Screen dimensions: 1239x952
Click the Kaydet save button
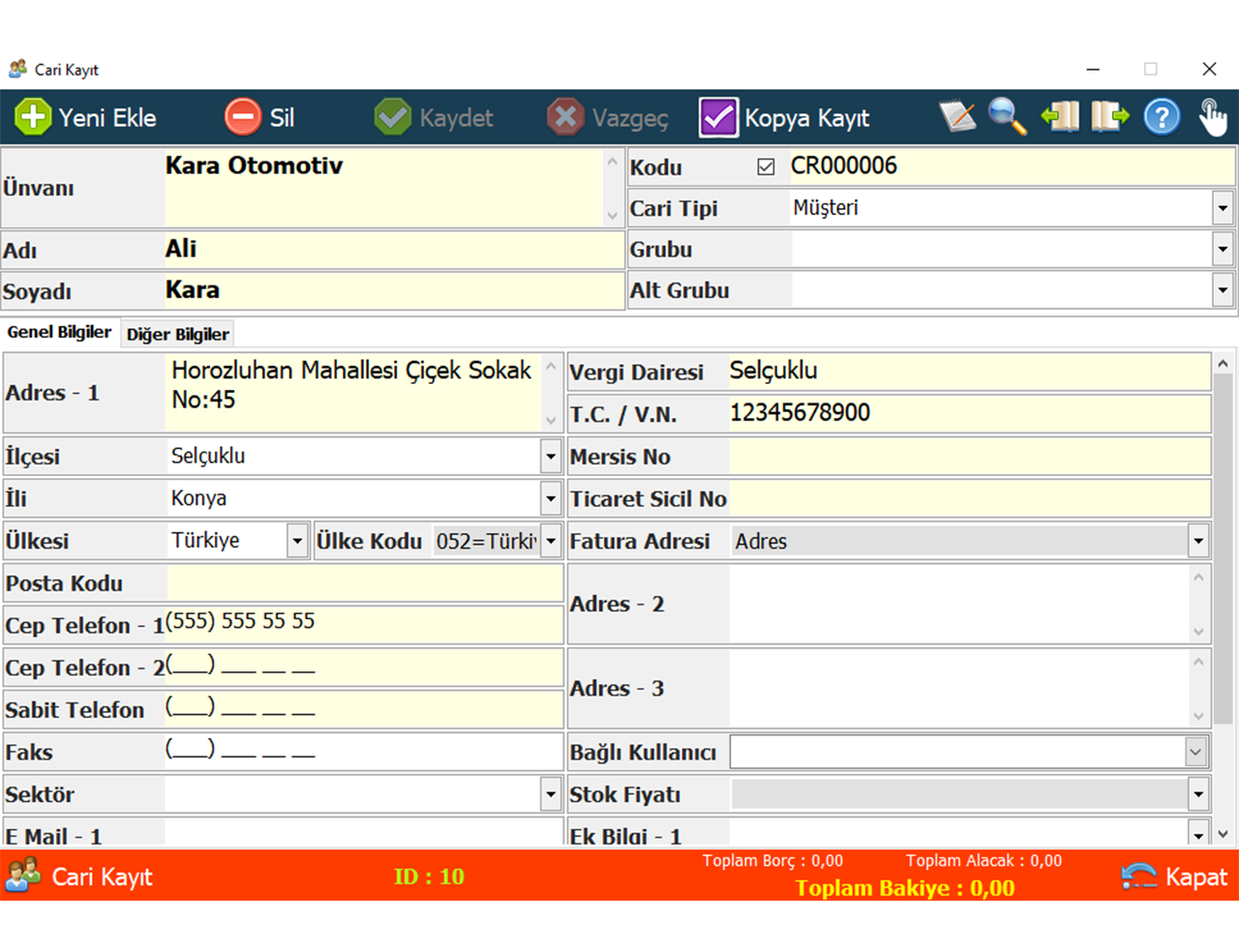pyautogui.click(x=434, y=117)
